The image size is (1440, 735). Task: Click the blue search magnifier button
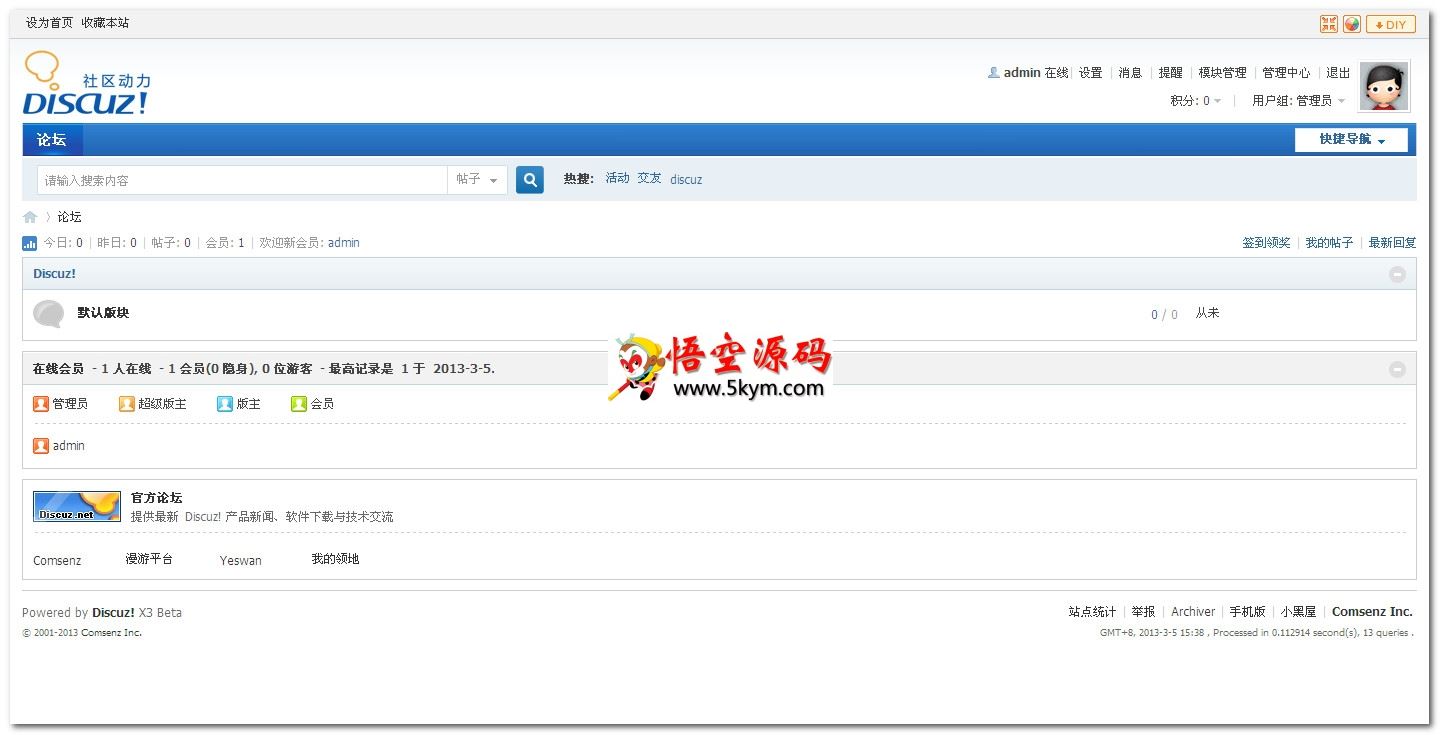point(530,180)
